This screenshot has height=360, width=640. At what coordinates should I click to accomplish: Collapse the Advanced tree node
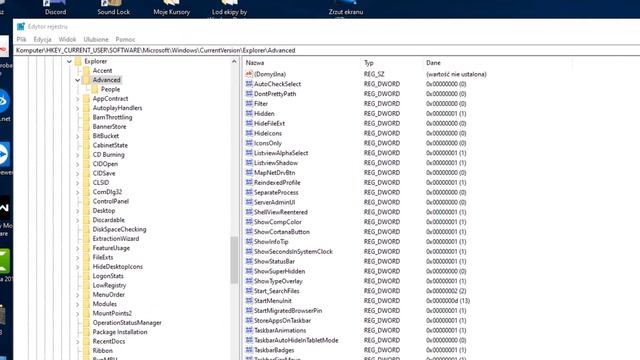[78, 80]
